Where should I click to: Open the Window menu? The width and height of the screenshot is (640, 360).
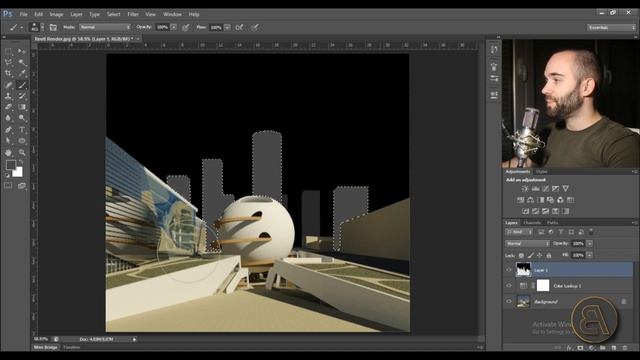tap(172, 14)
